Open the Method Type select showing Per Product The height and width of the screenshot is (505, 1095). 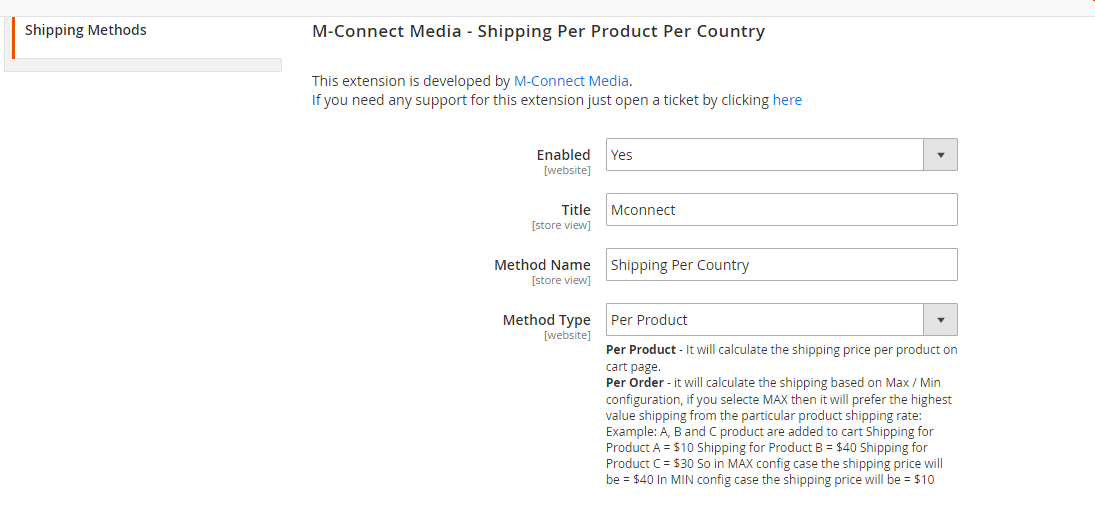click(765, 320)
